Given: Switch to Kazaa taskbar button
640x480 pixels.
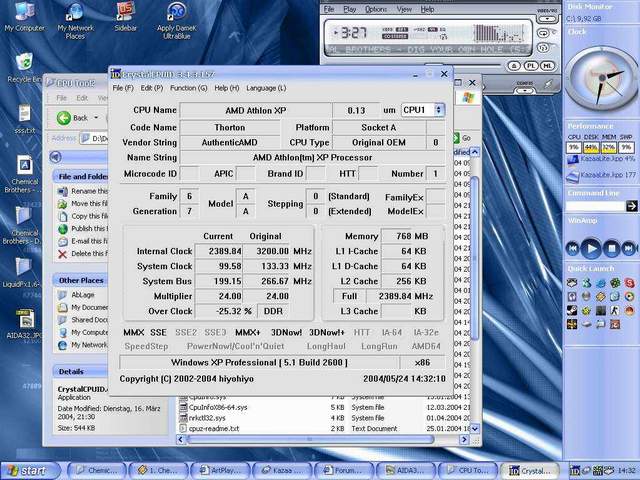Looking at the screenshot, I should pos(282,471).
